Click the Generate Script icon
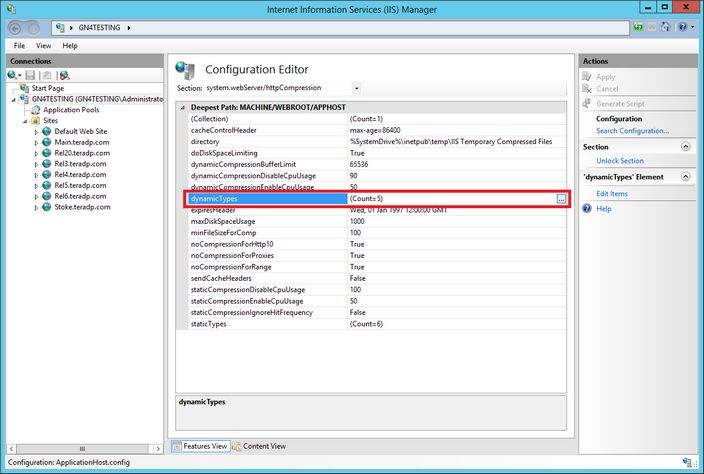 pos(586,103)
